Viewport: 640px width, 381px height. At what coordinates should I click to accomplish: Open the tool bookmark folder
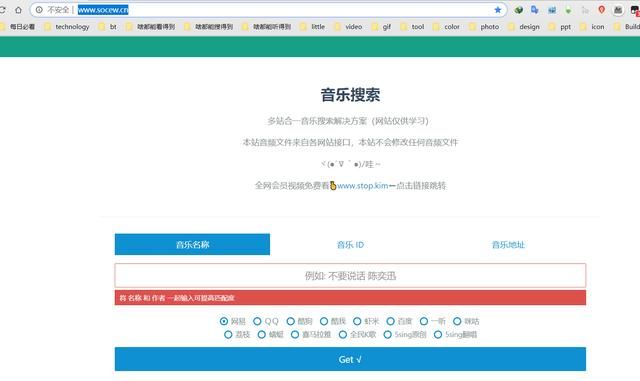click(412, 27)
